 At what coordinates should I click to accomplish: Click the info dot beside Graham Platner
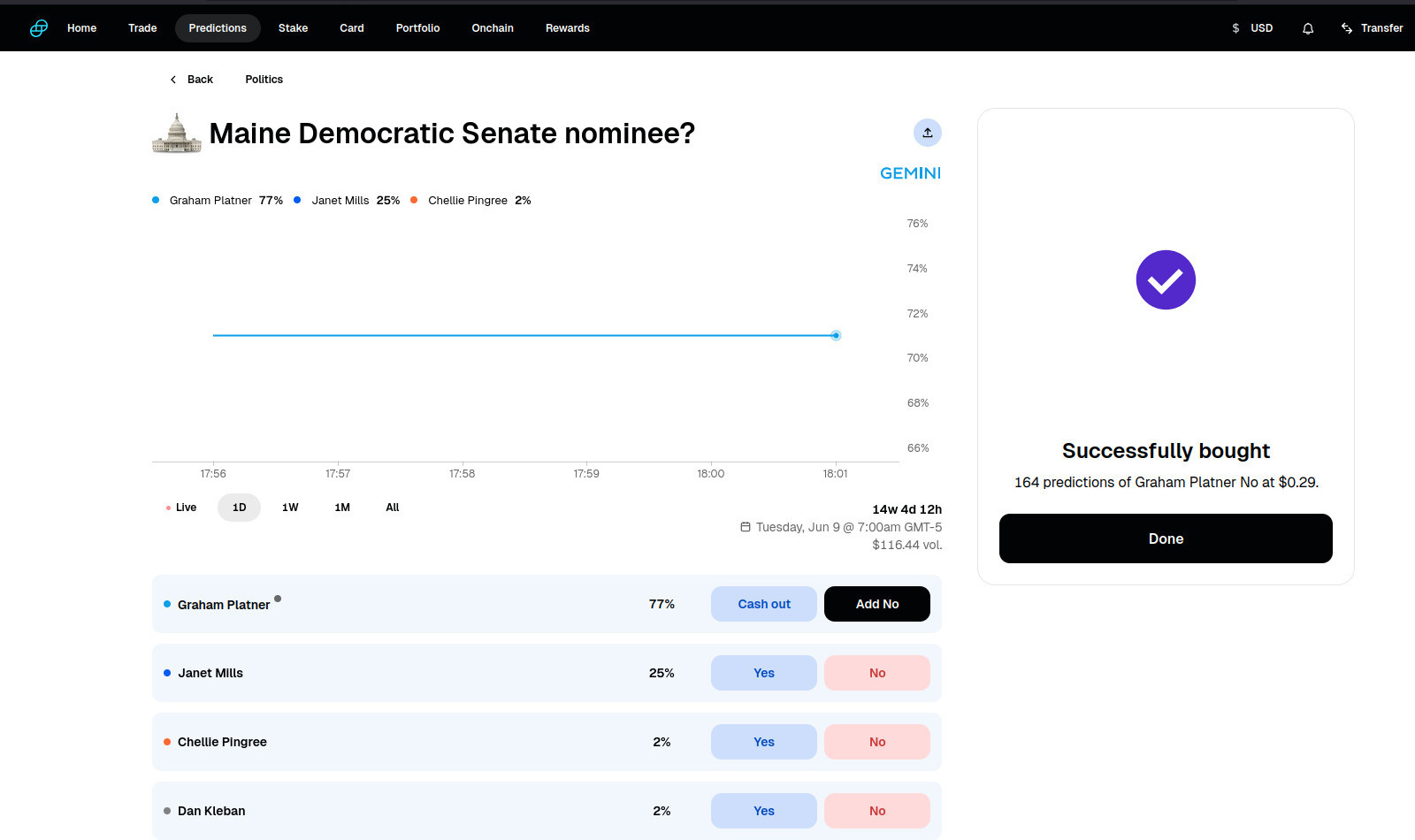[278, 599]
